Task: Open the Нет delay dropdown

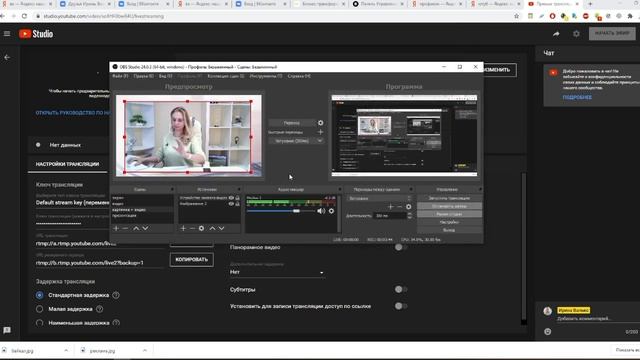Action: (x=277, y=272)
